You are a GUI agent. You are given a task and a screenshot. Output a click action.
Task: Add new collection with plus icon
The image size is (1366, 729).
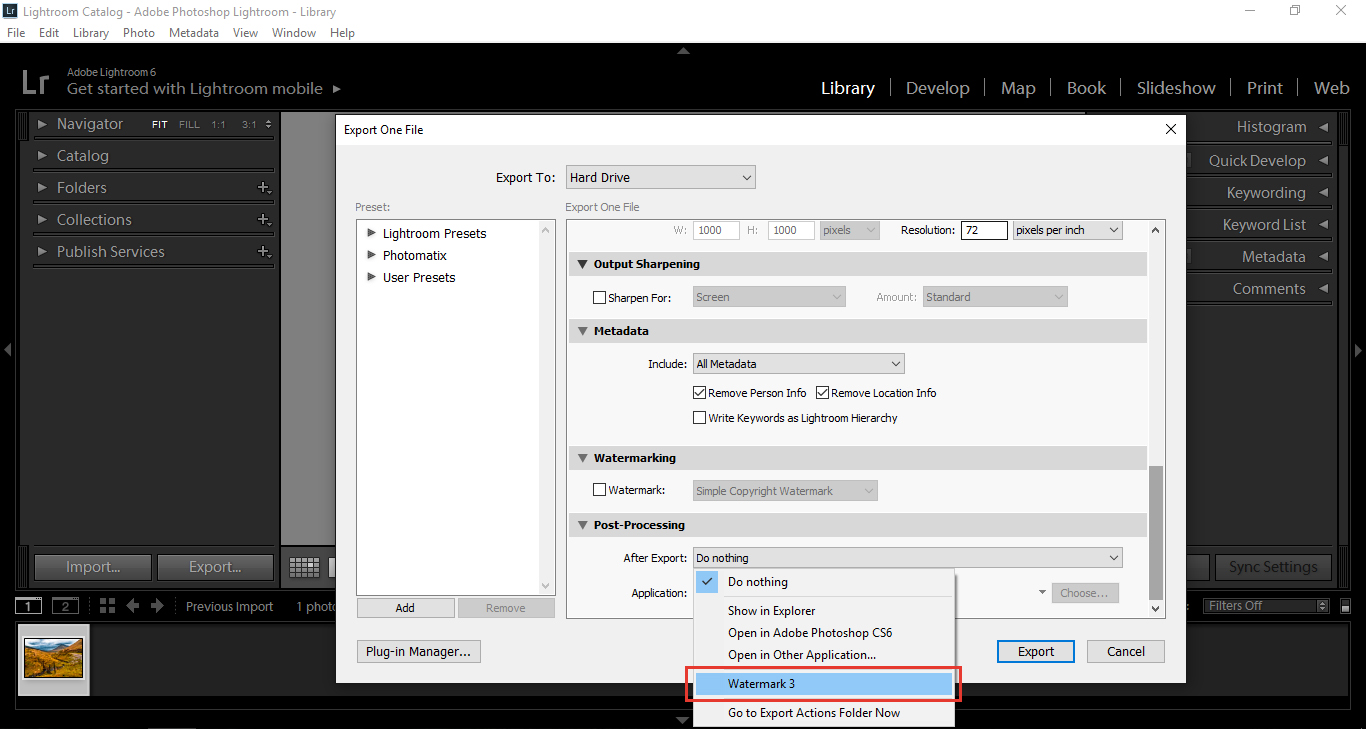click(264, 220)
